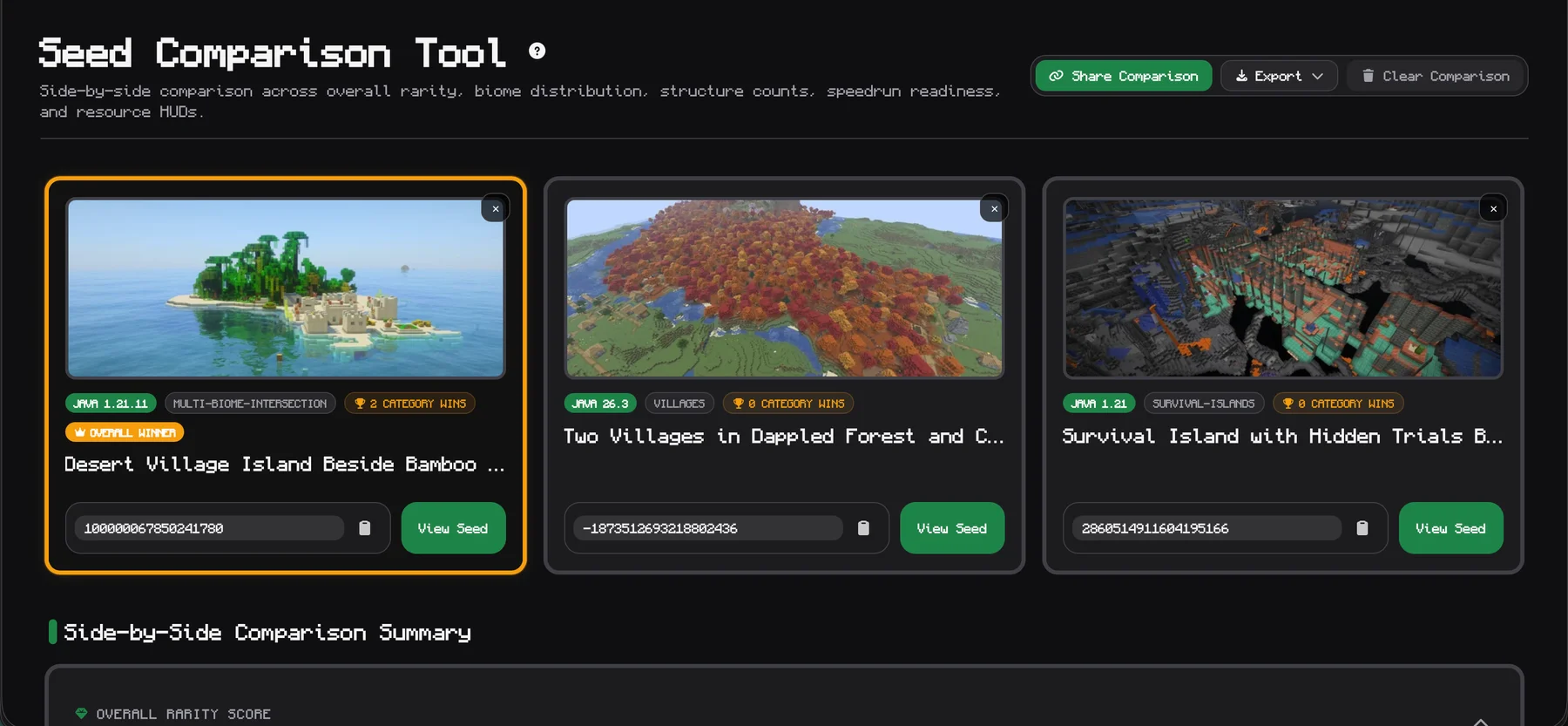The height and width of the screenshot is (726, 1568).
Task: Click the Clear Comparison button
Action: [1436, 76]
